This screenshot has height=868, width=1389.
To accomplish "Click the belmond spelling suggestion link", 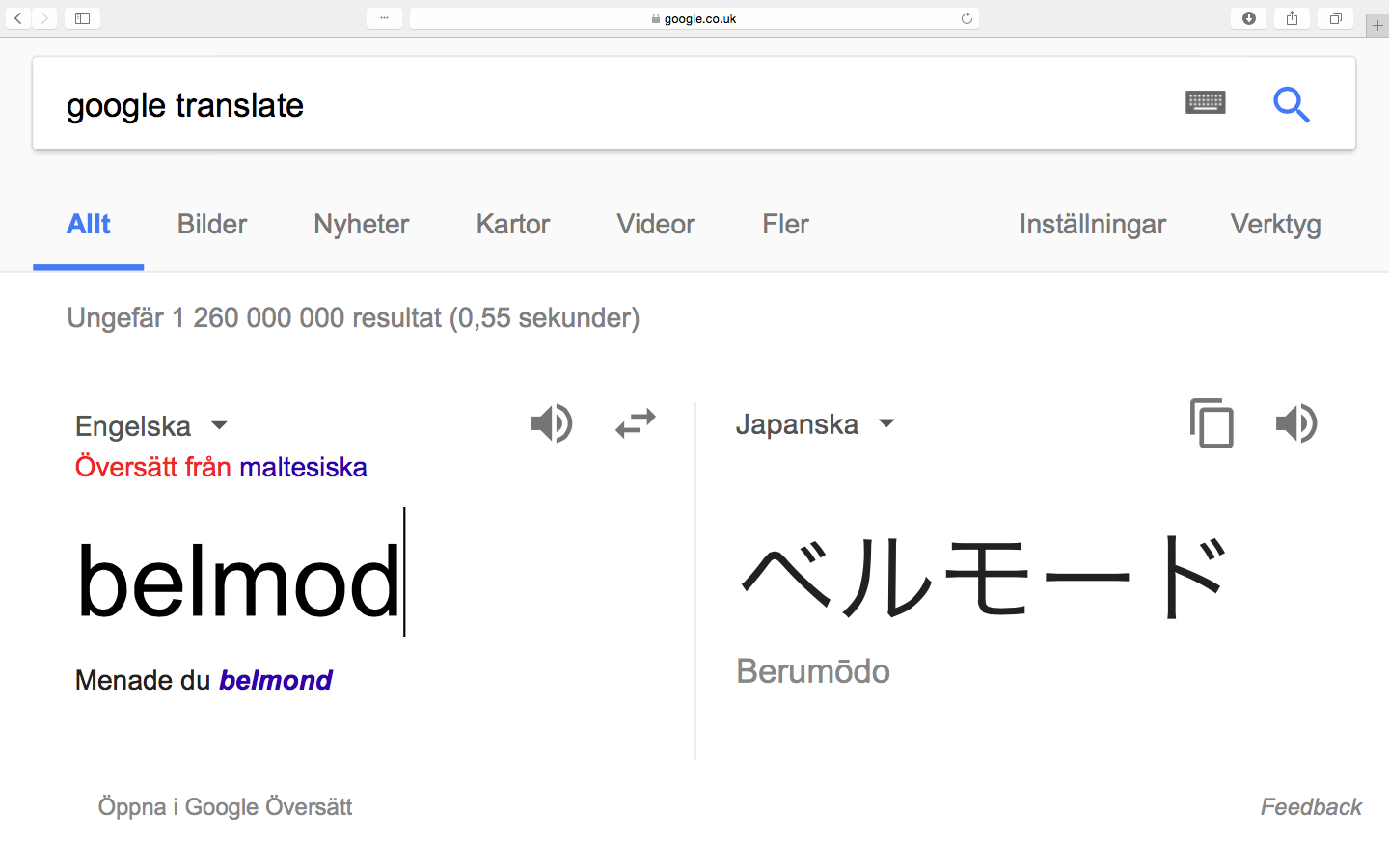I will click(276, 680).
